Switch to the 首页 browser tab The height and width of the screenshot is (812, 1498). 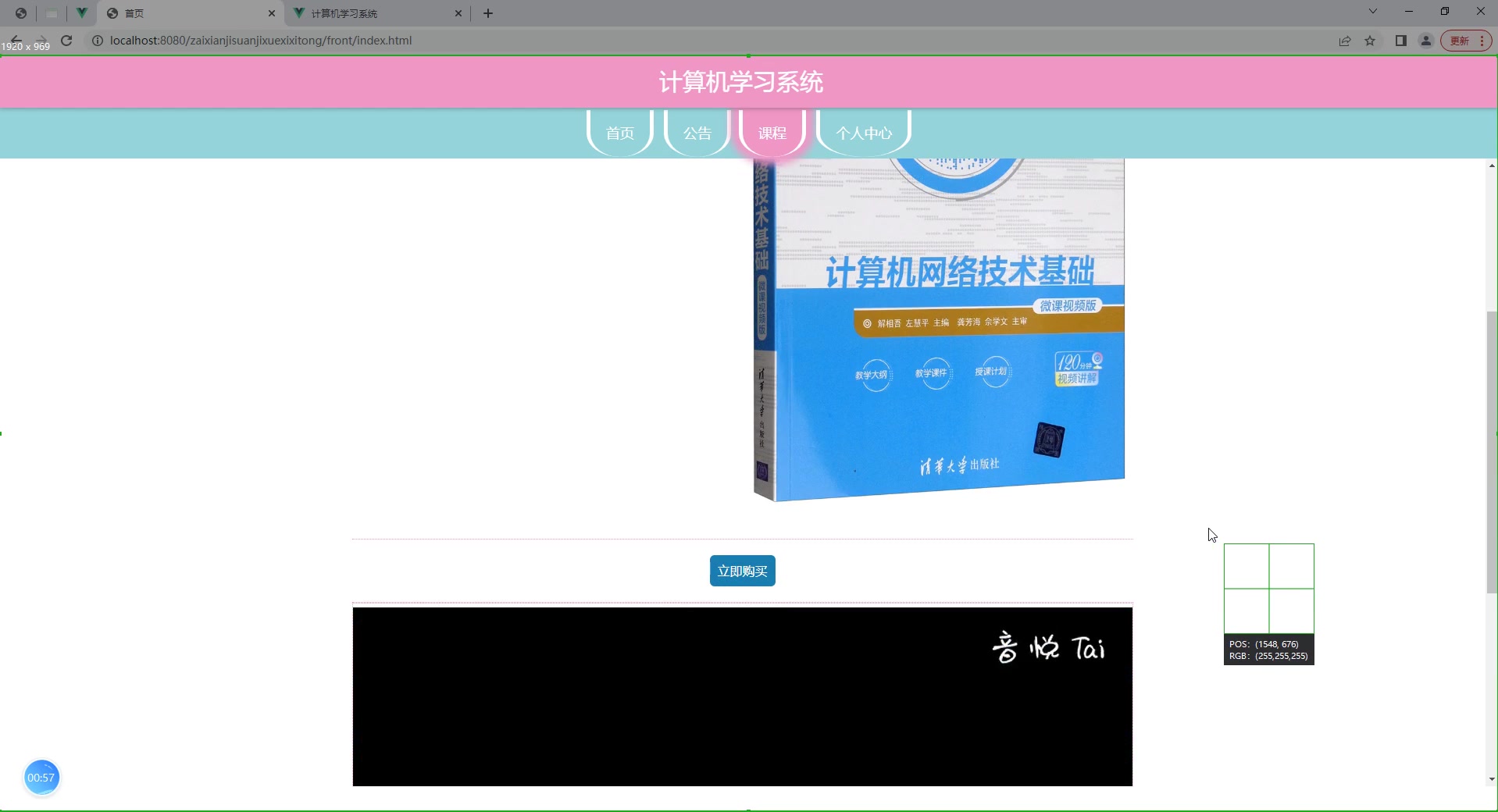(x=191, y=13)
